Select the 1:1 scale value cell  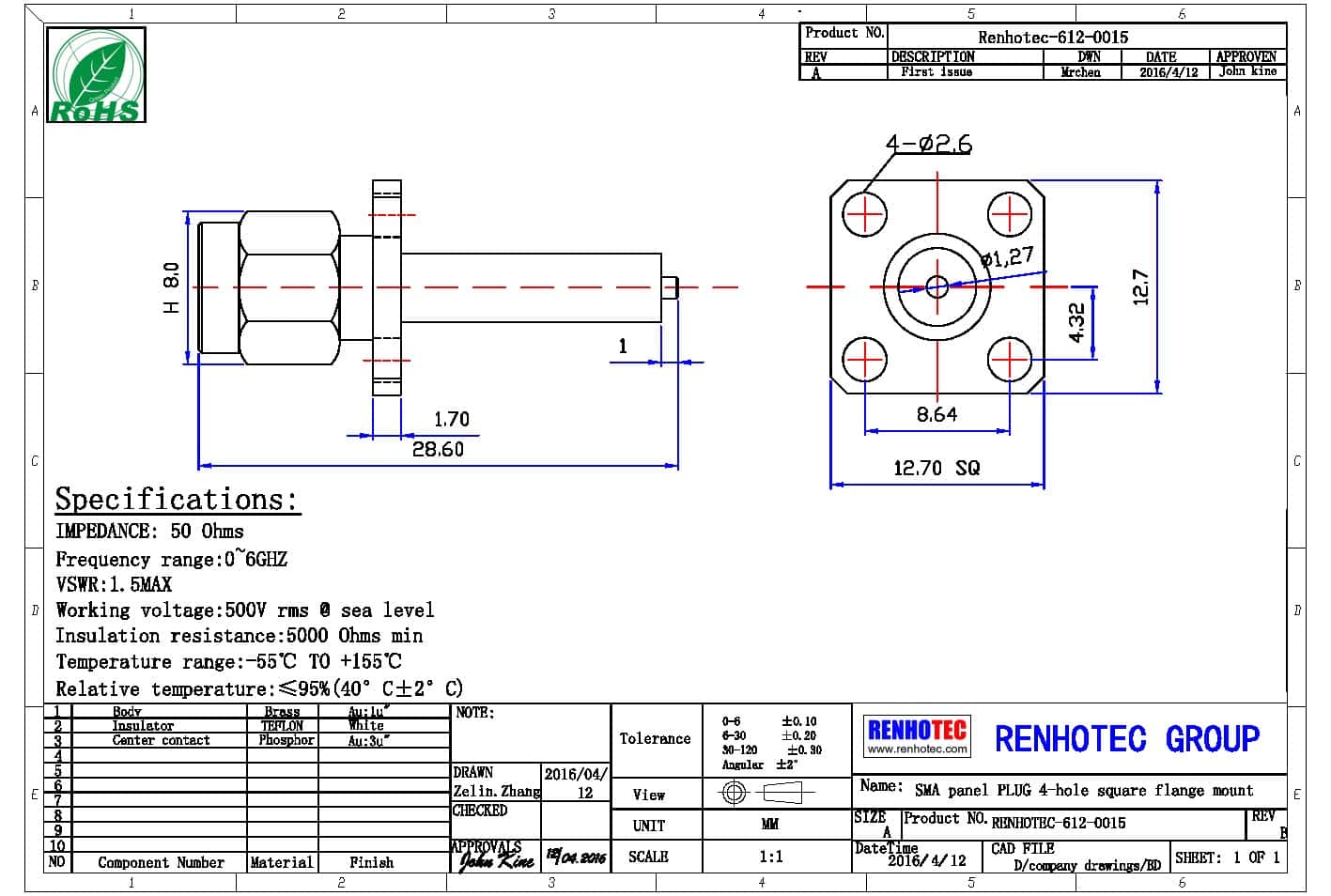point(770,857)
